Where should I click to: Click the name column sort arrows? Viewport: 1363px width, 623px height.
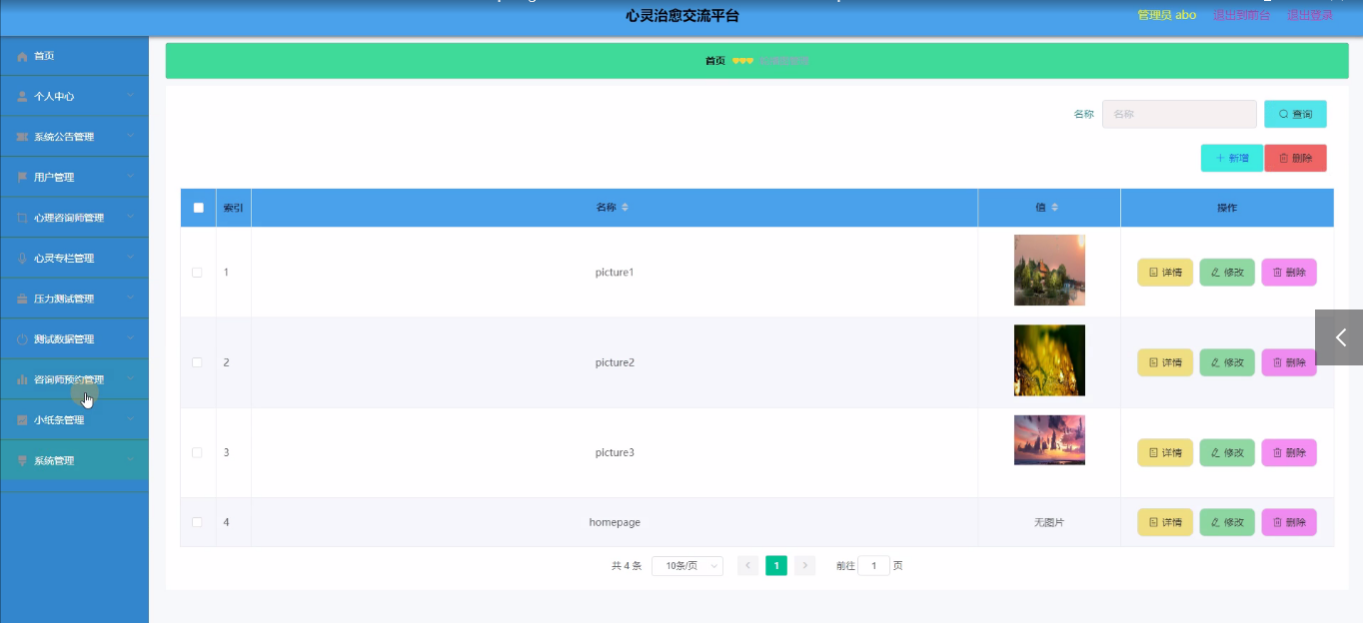click(x=625, y=208)
